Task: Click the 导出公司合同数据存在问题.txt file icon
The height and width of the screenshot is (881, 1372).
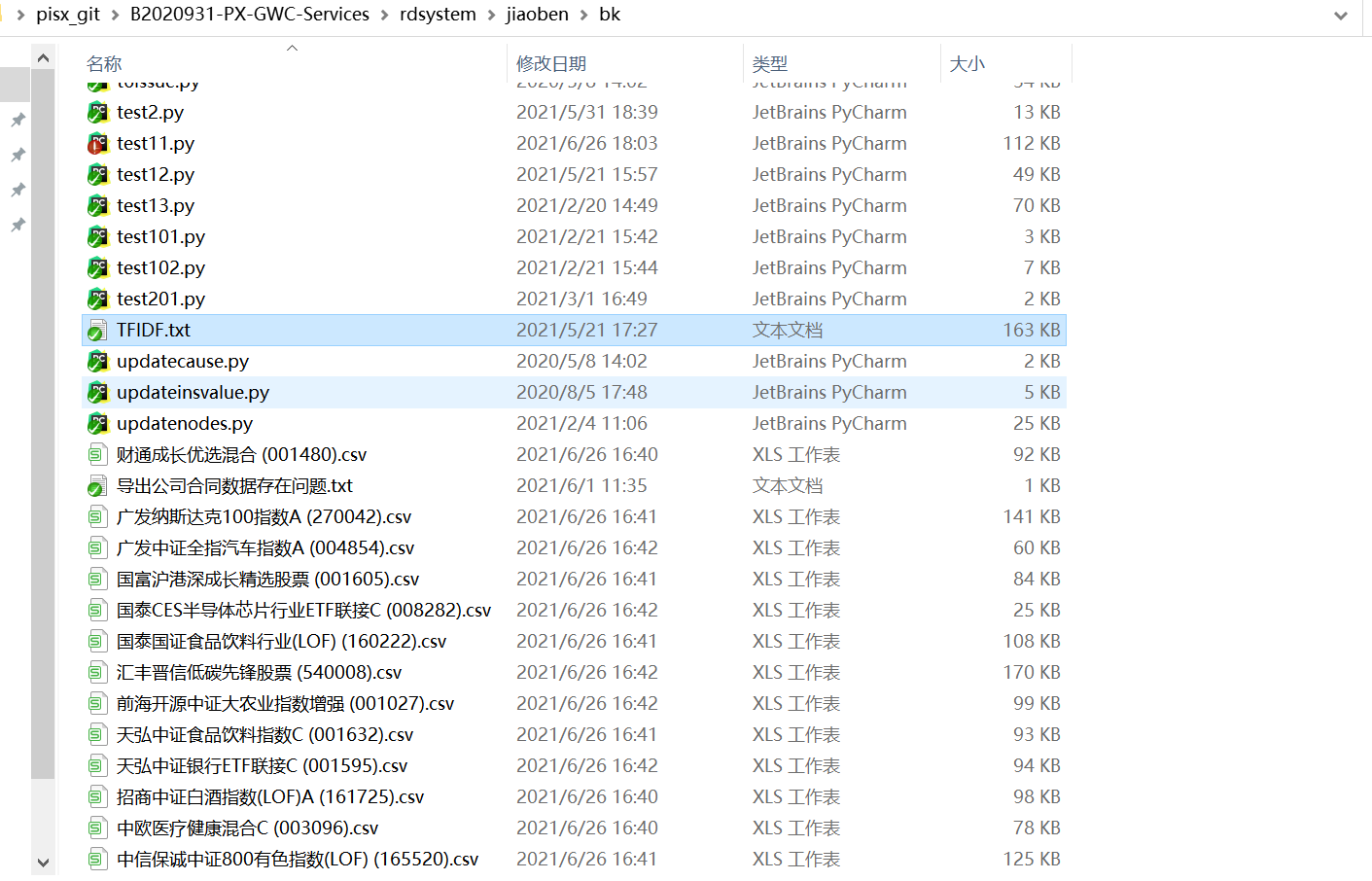Action: tap(97, 485)
